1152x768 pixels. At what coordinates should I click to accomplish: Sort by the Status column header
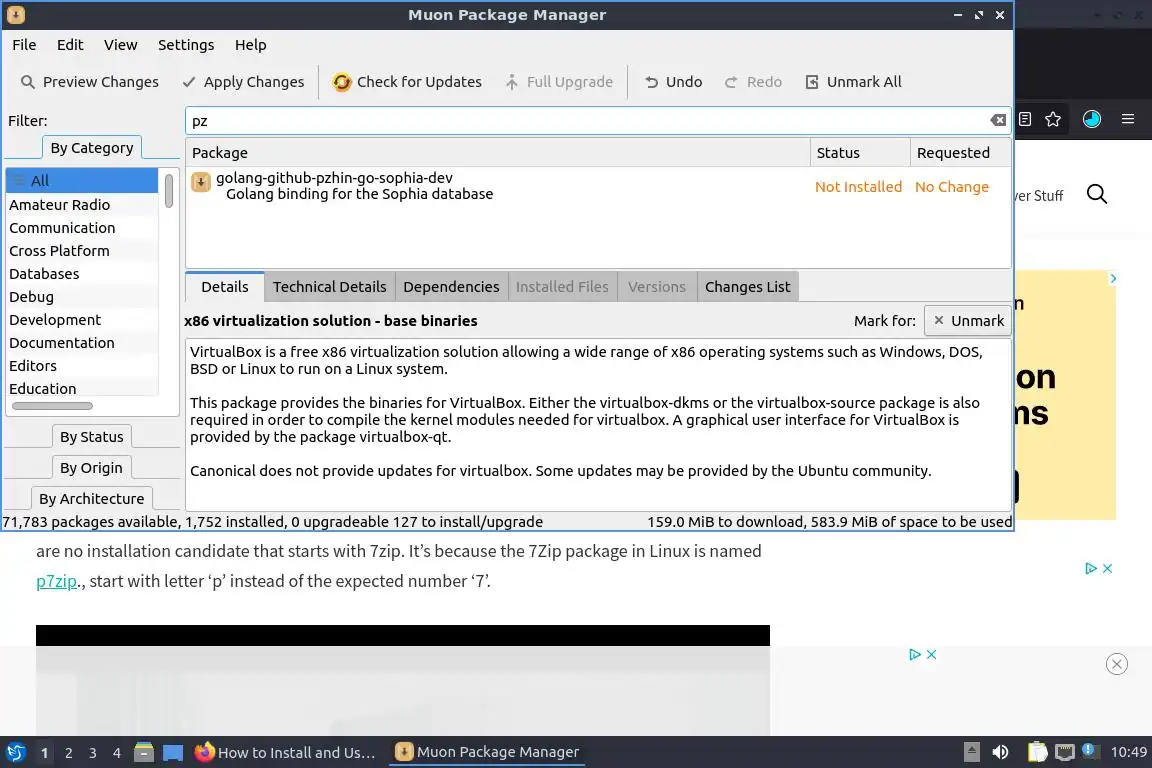point(860,153)
